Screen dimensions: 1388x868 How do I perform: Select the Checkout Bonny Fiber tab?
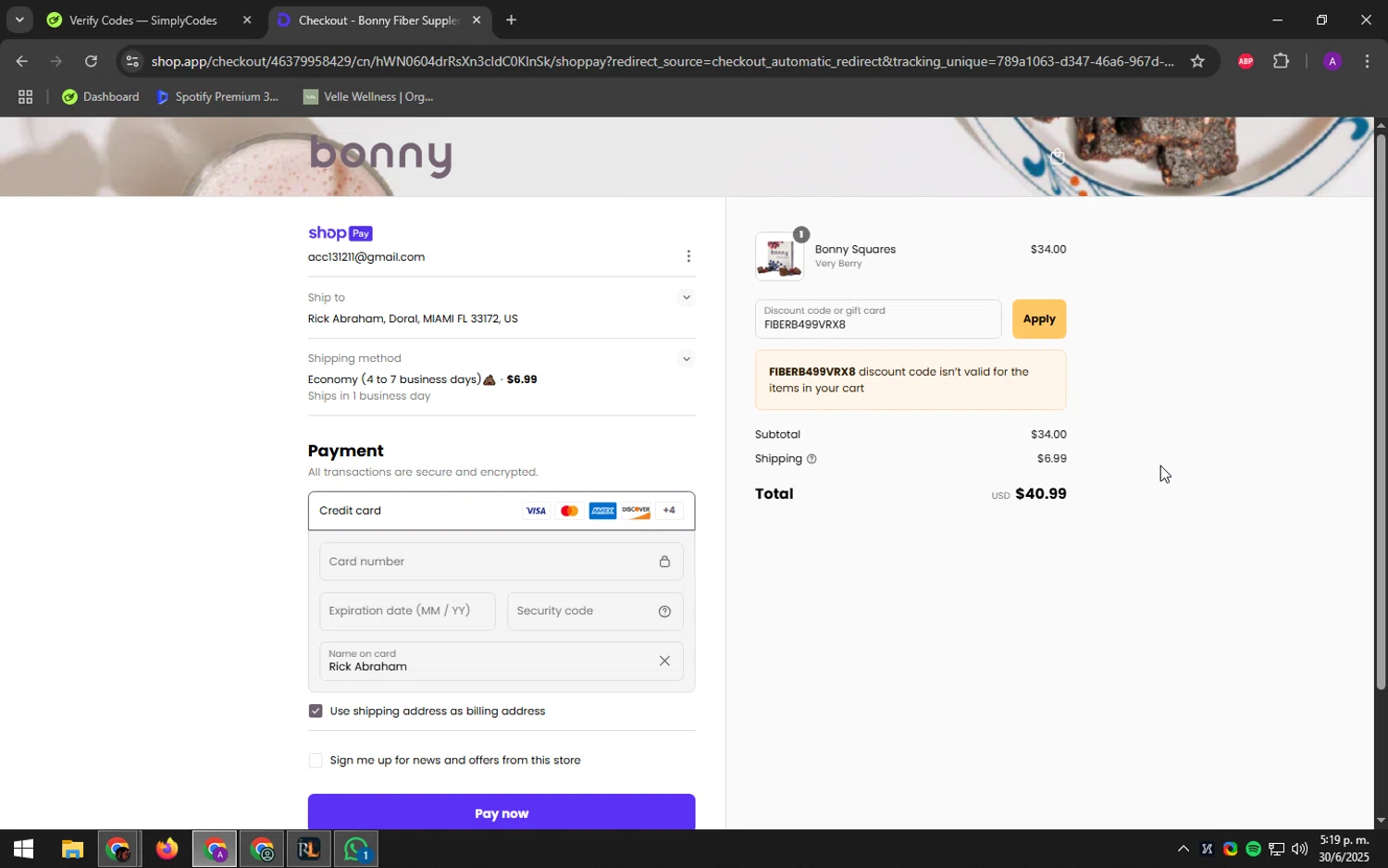point(378,20)
